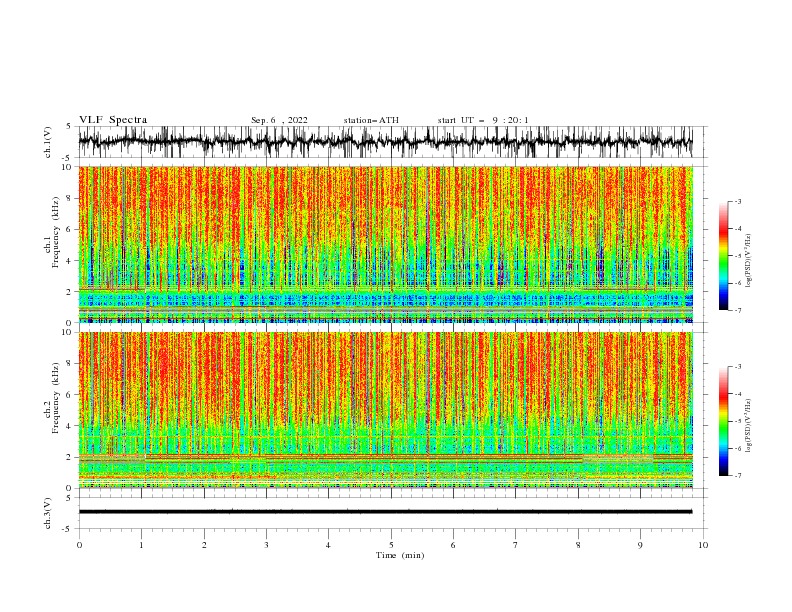Click the flat ch.3 voltage trace
Viewport: 792px width, 612px height.
click(385, 512)
